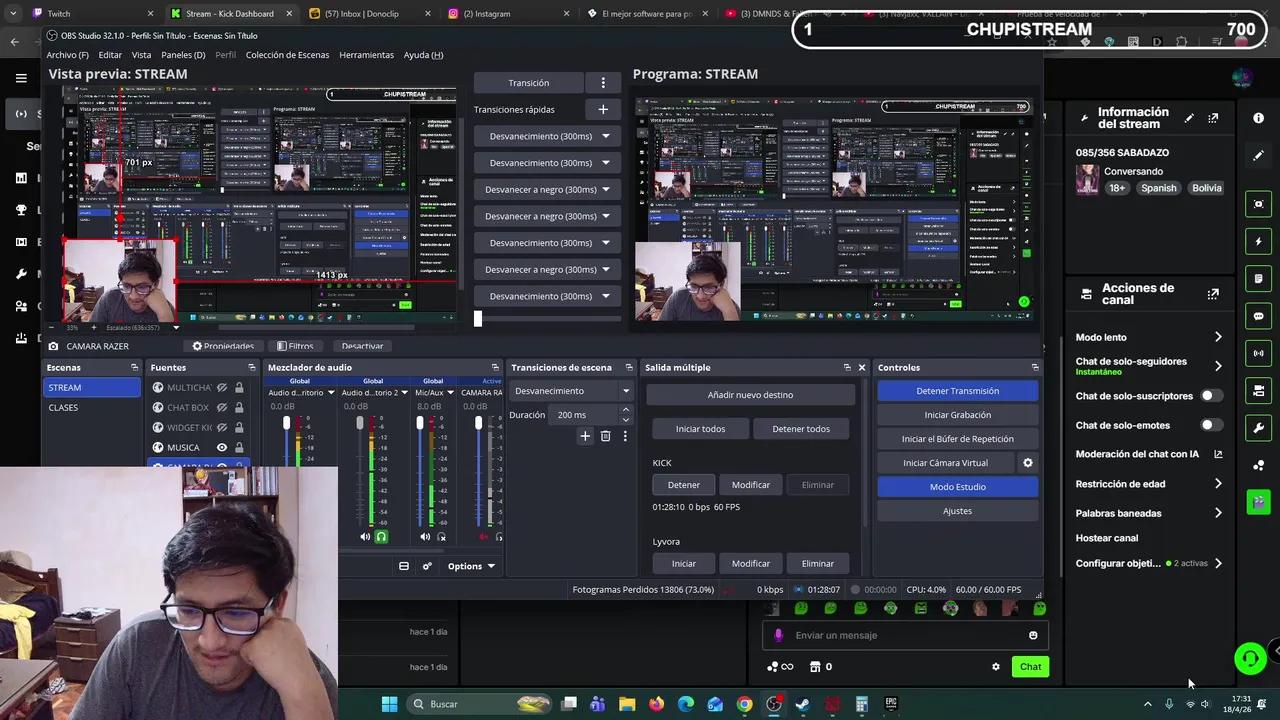Open Filtros for the selected source
The width and height of the screenshot is (1280, 720).
[294, 346]
